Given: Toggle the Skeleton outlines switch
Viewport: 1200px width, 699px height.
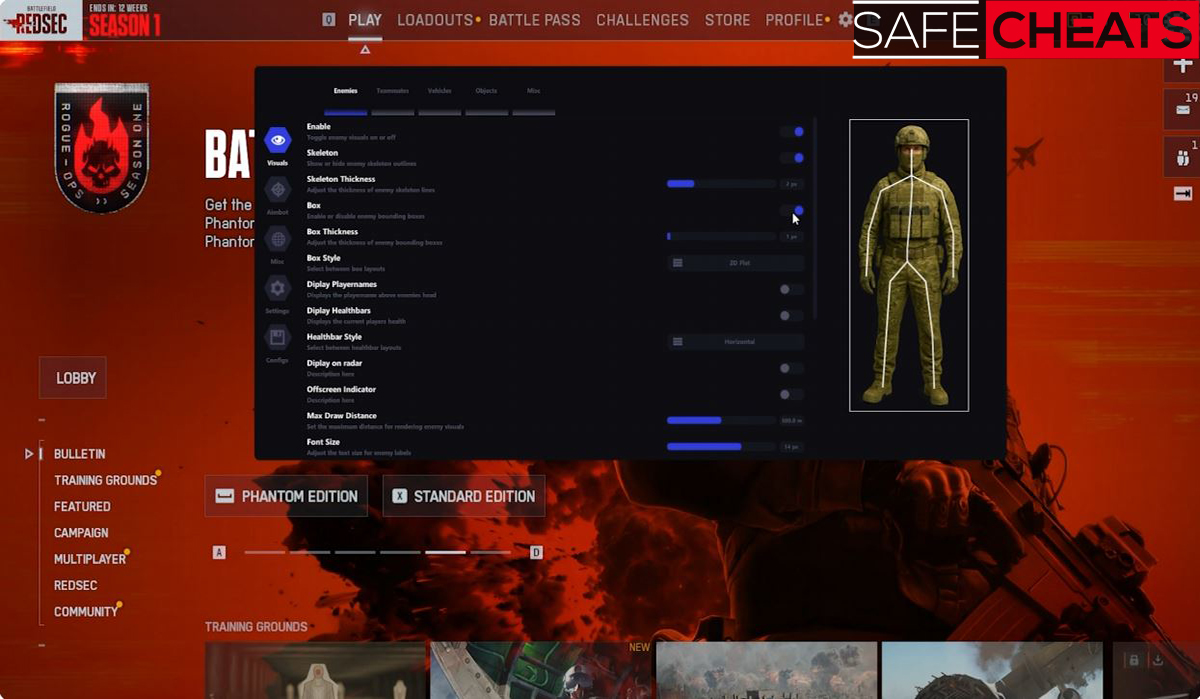Looking at the screenshot, I should 795,157.
